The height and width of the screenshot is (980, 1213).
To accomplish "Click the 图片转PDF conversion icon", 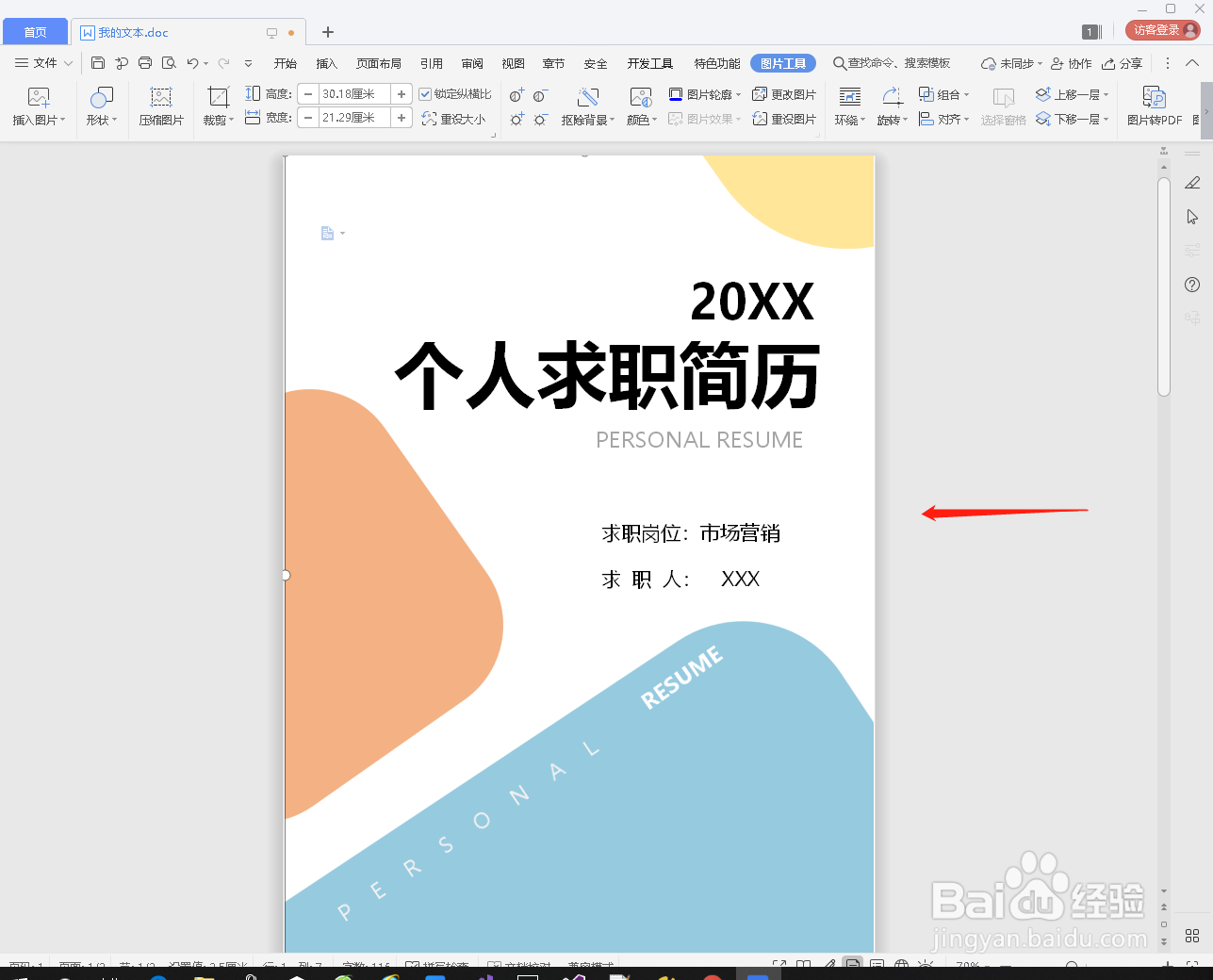I will pyautogui.click(x=1152, y=104).
